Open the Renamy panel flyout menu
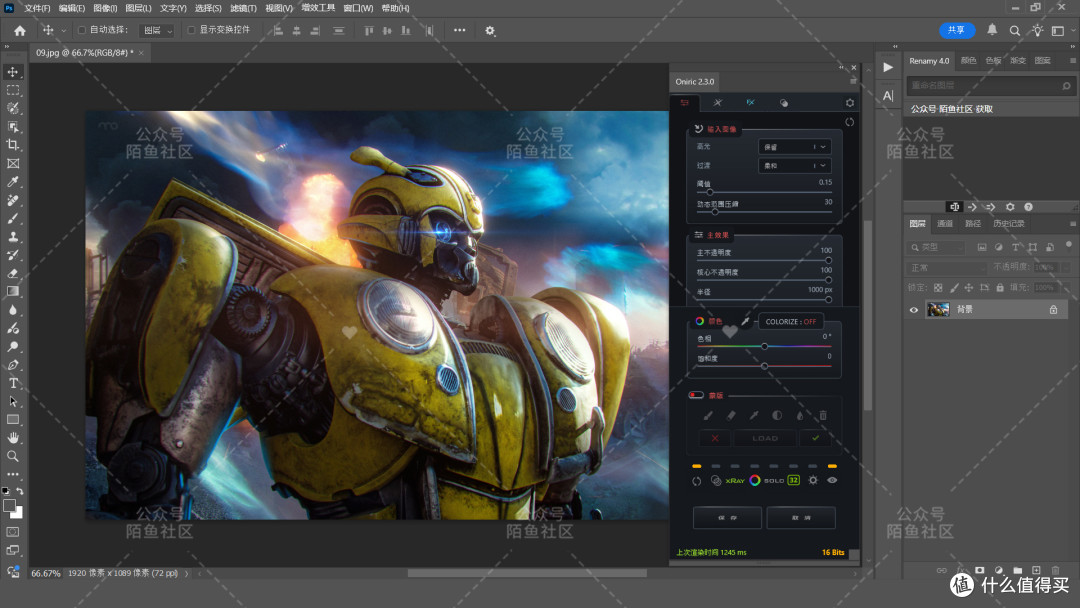 (x=1072, y=61)
